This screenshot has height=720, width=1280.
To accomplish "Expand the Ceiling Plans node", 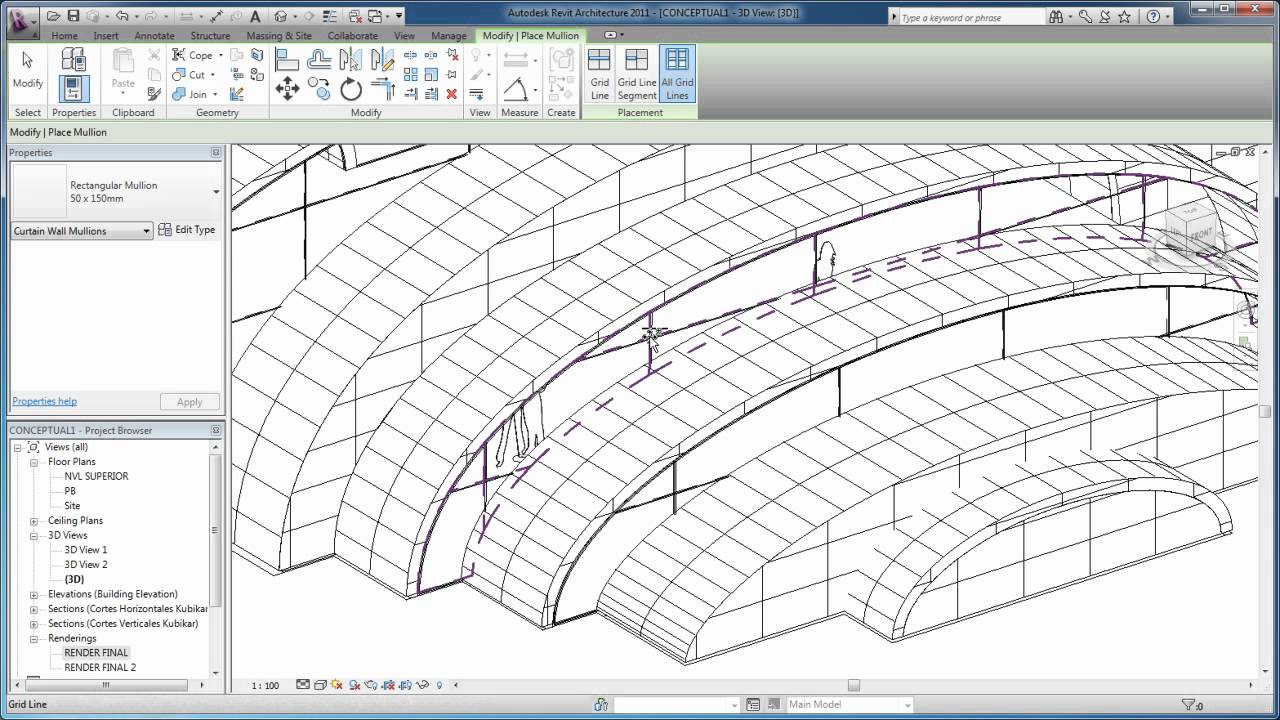I will (x=34, y=521).
